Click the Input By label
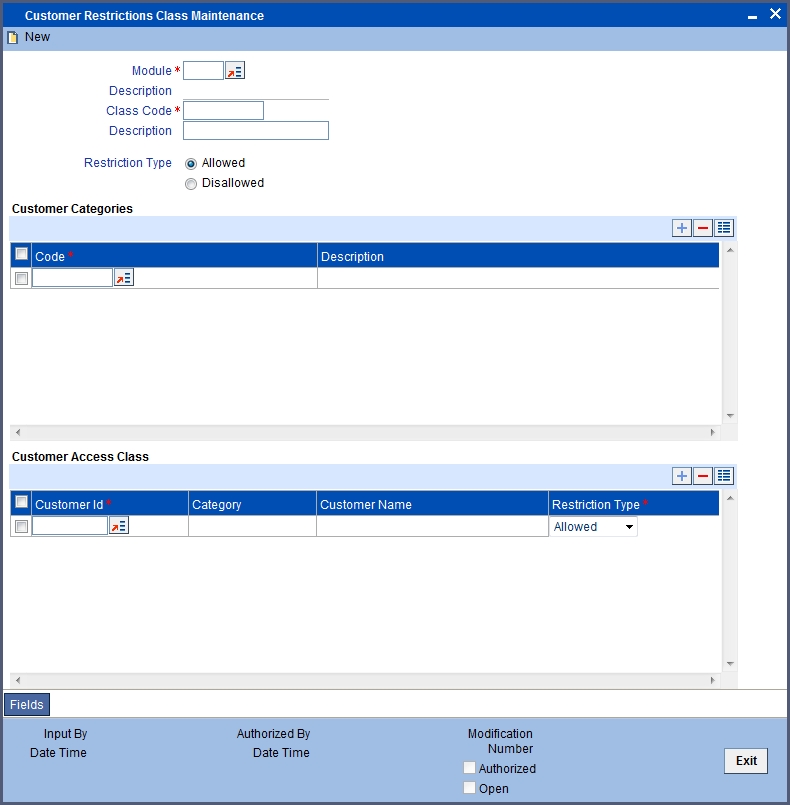The height and width of the screenshot is (805, 790). (x=65, y=734)
